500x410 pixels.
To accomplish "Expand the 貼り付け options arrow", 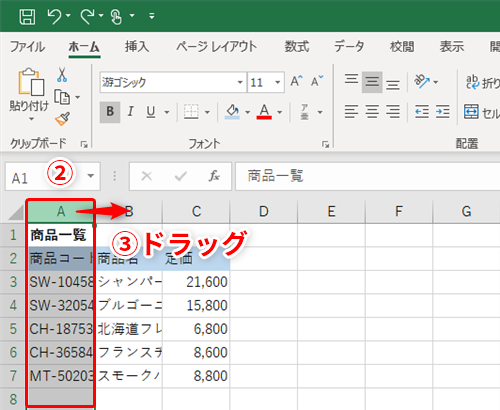I will tap(31, 119).
